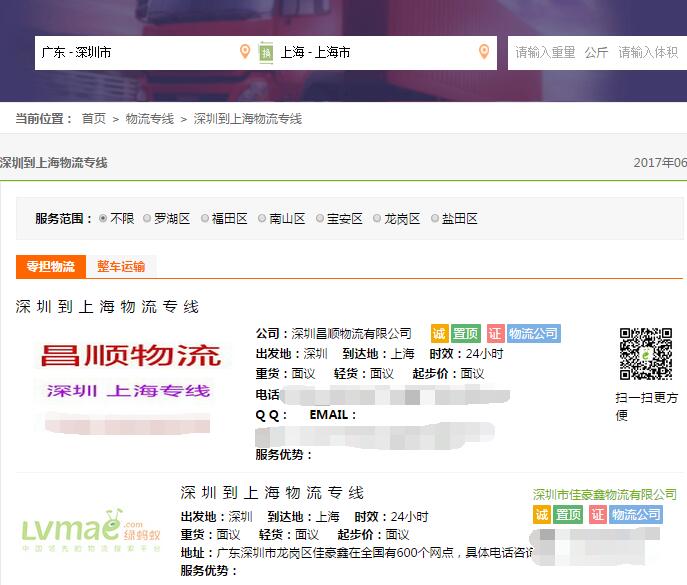Viewport: 687px width, 585px height.
Task: Select the 宝安区 radio button
Action: [x=319, y=218]
